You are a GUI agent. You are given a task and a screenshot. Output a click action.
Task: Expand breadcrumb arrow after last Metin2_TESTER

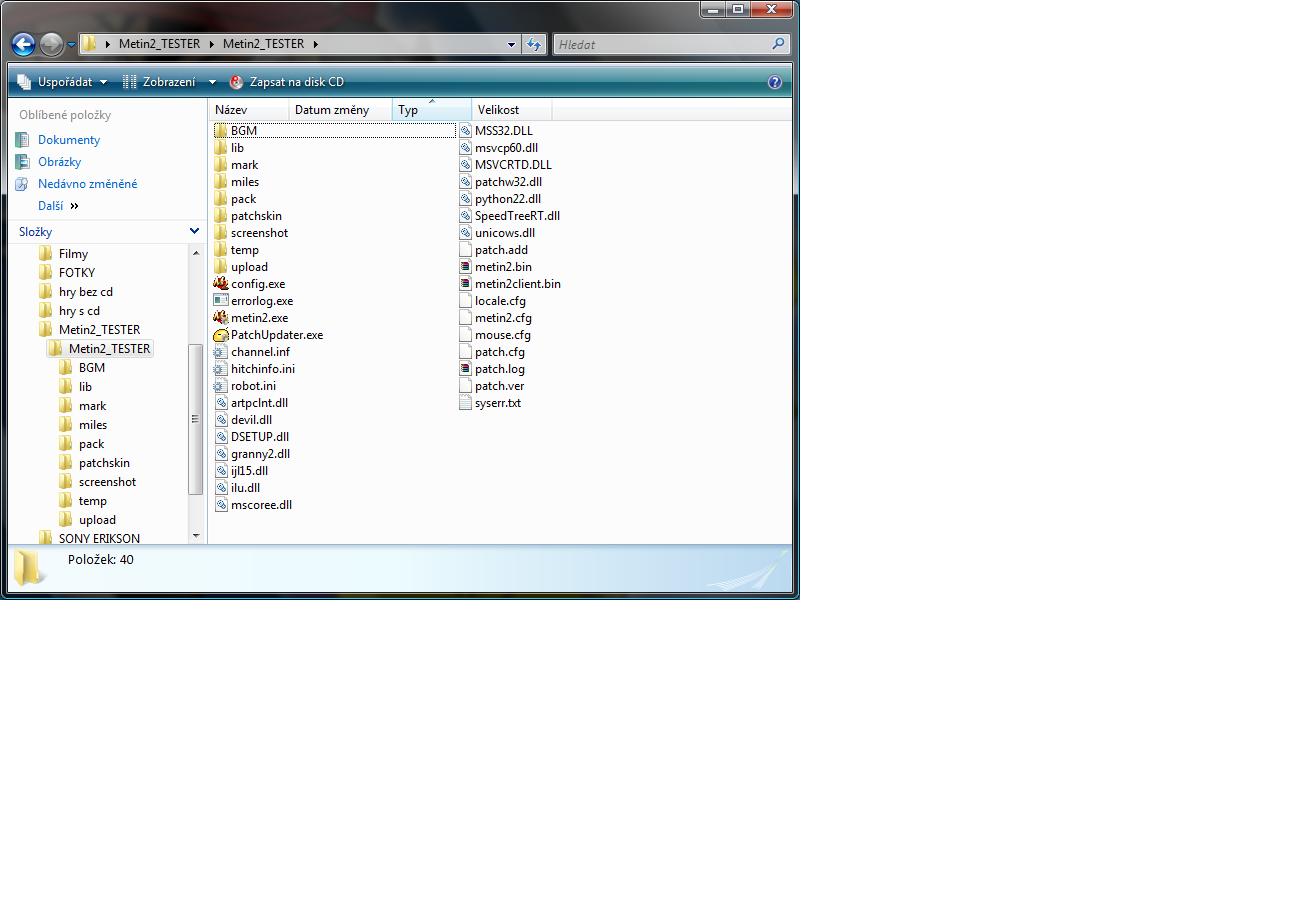tap(315, 44)
